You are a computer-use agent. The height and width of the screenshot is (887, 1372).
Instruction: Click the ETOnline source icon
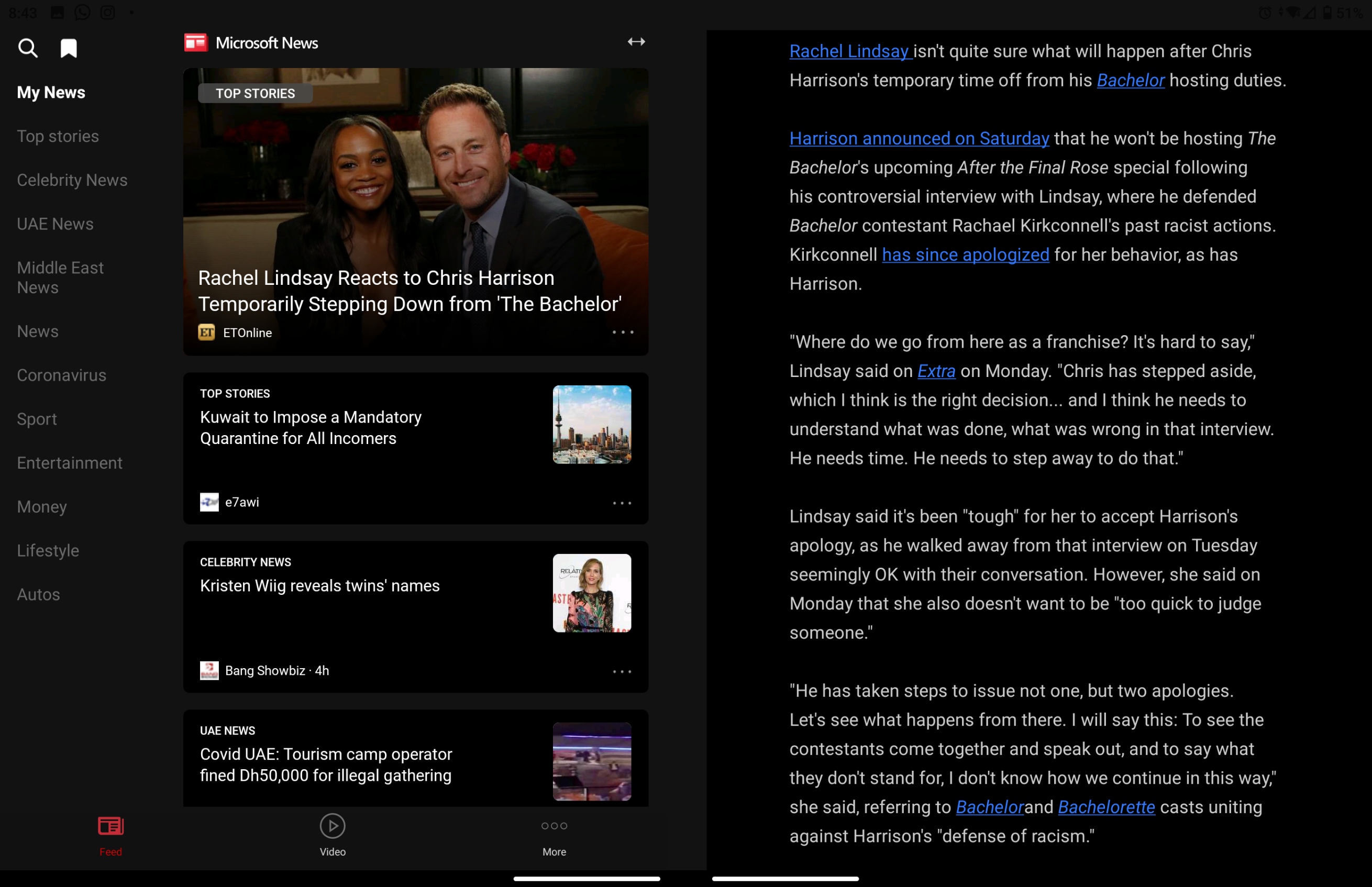pos(206,332)
